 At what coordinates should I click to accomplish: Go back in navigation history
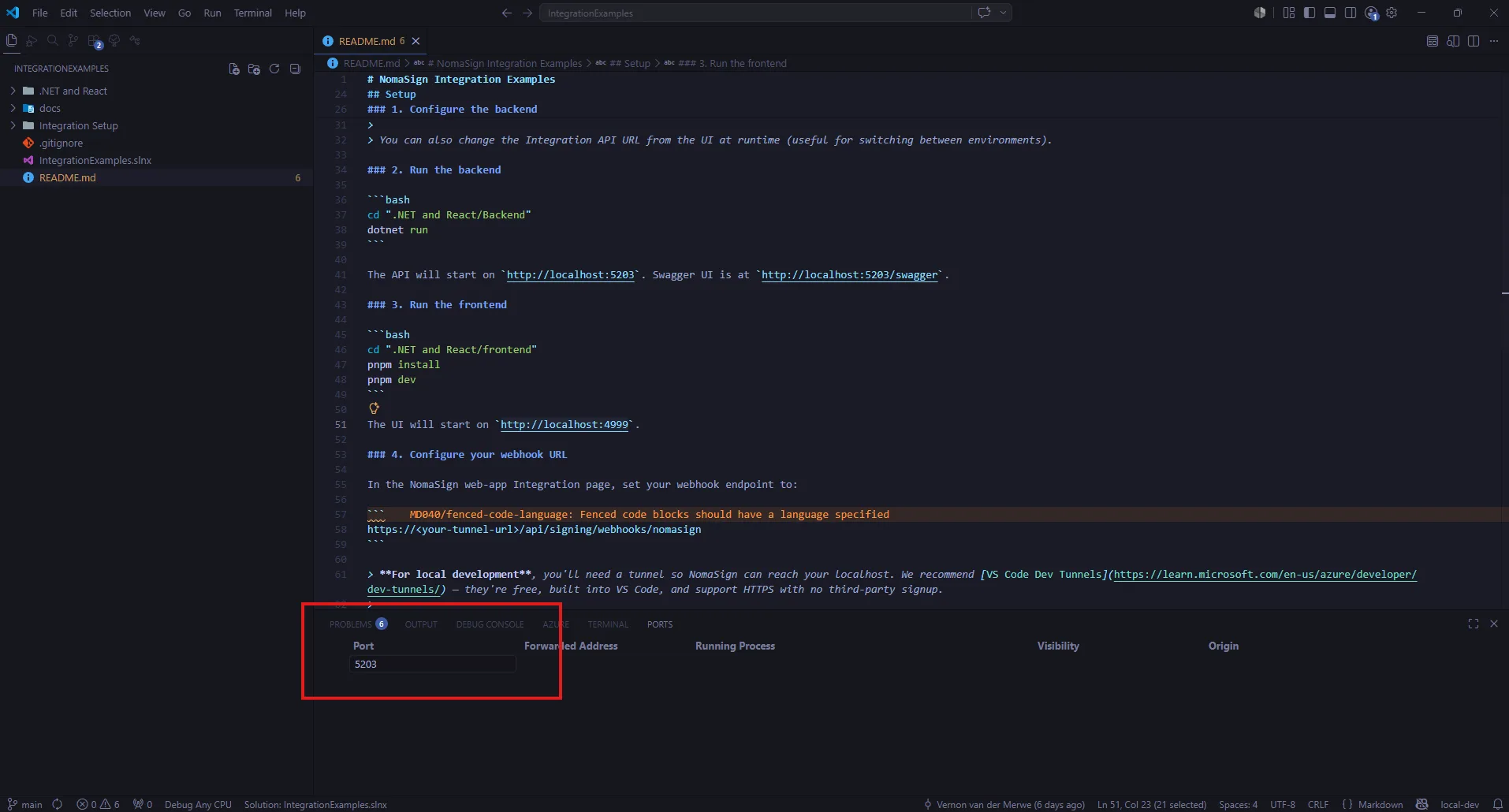pyautogui.click(x=507, y=13)
